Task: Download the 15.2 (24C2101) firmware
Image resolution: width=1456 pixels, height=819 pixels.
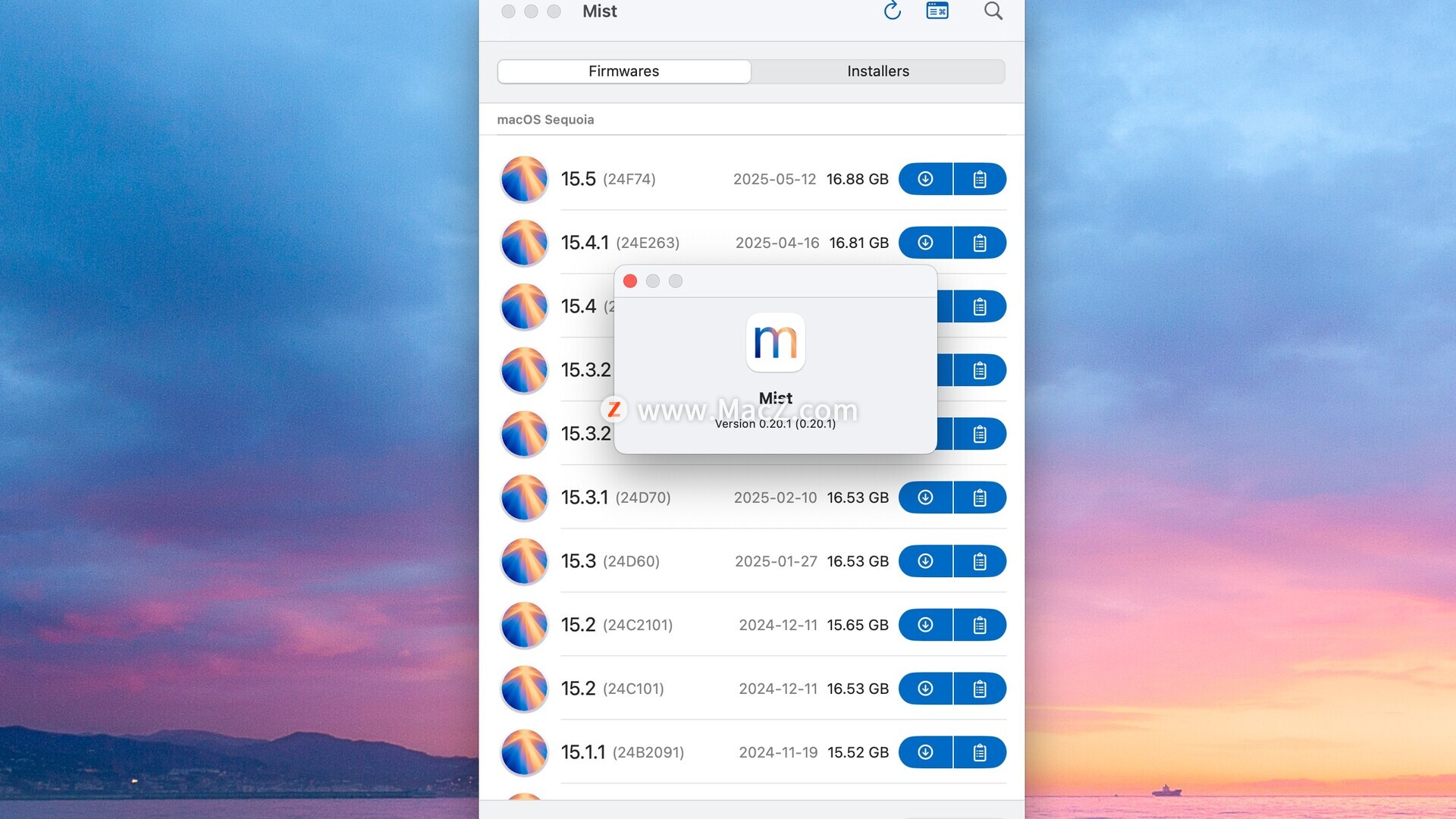Action: point(925,625)
